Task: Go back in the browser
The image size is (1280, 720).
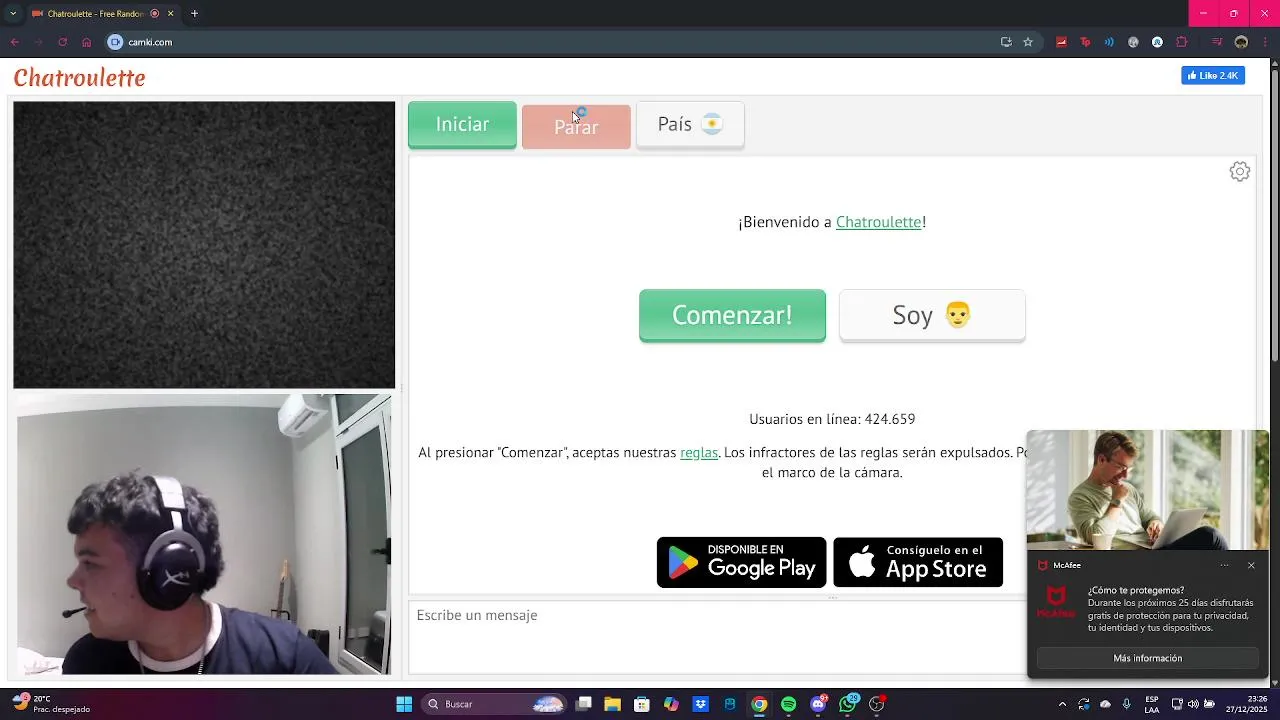Action: [15, 42]
